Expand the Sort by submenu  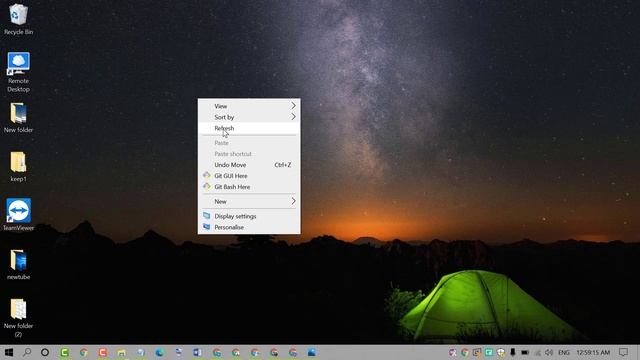point(249,117)
